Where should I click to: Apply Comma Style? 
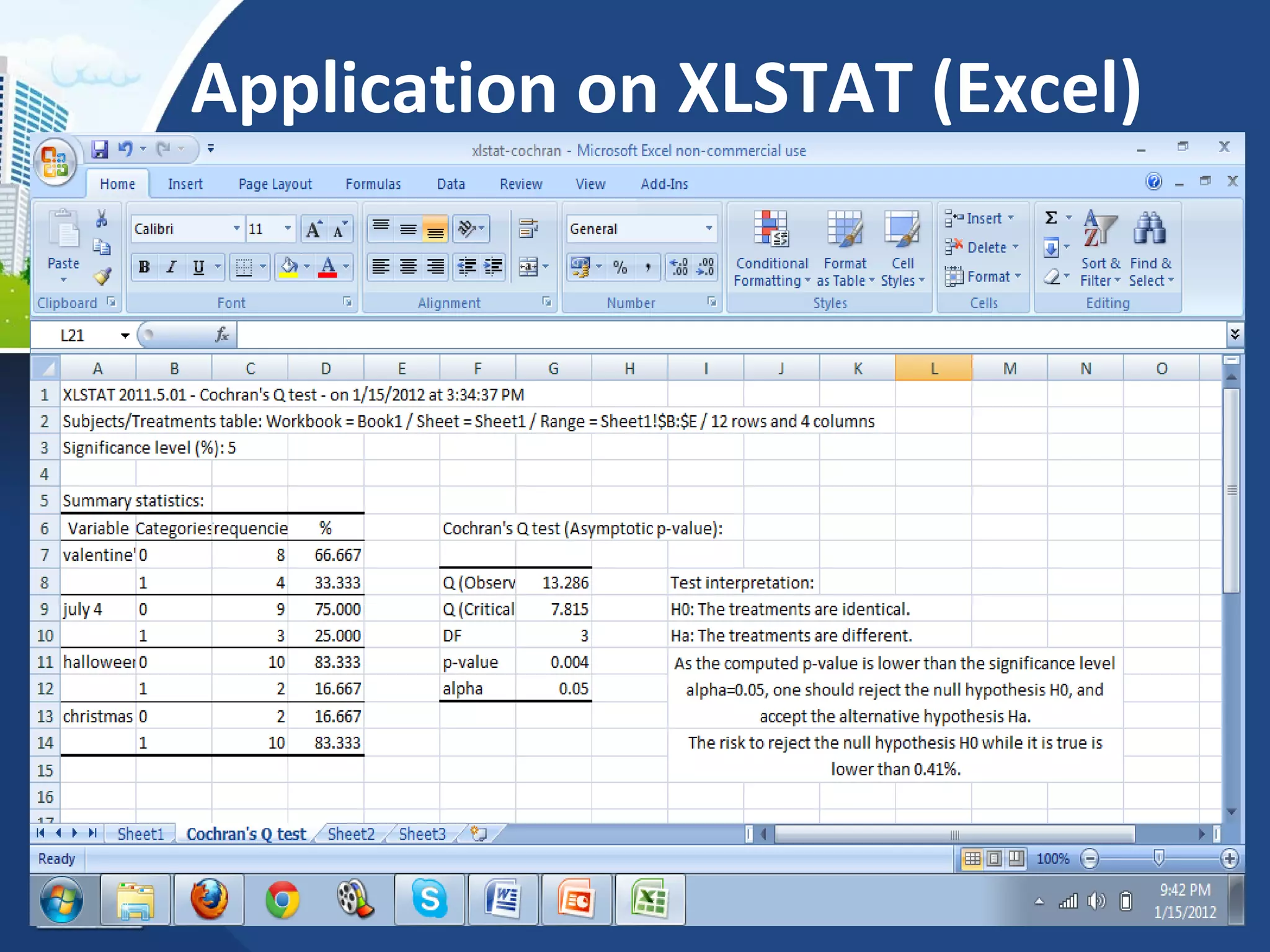click(x=647, y=267)
